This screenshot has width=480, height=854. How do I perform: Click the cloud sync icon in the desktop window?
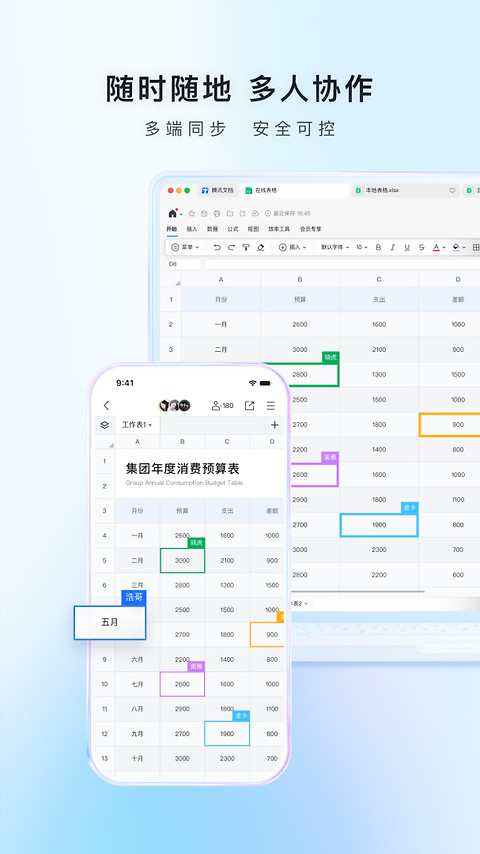(254, 214)
